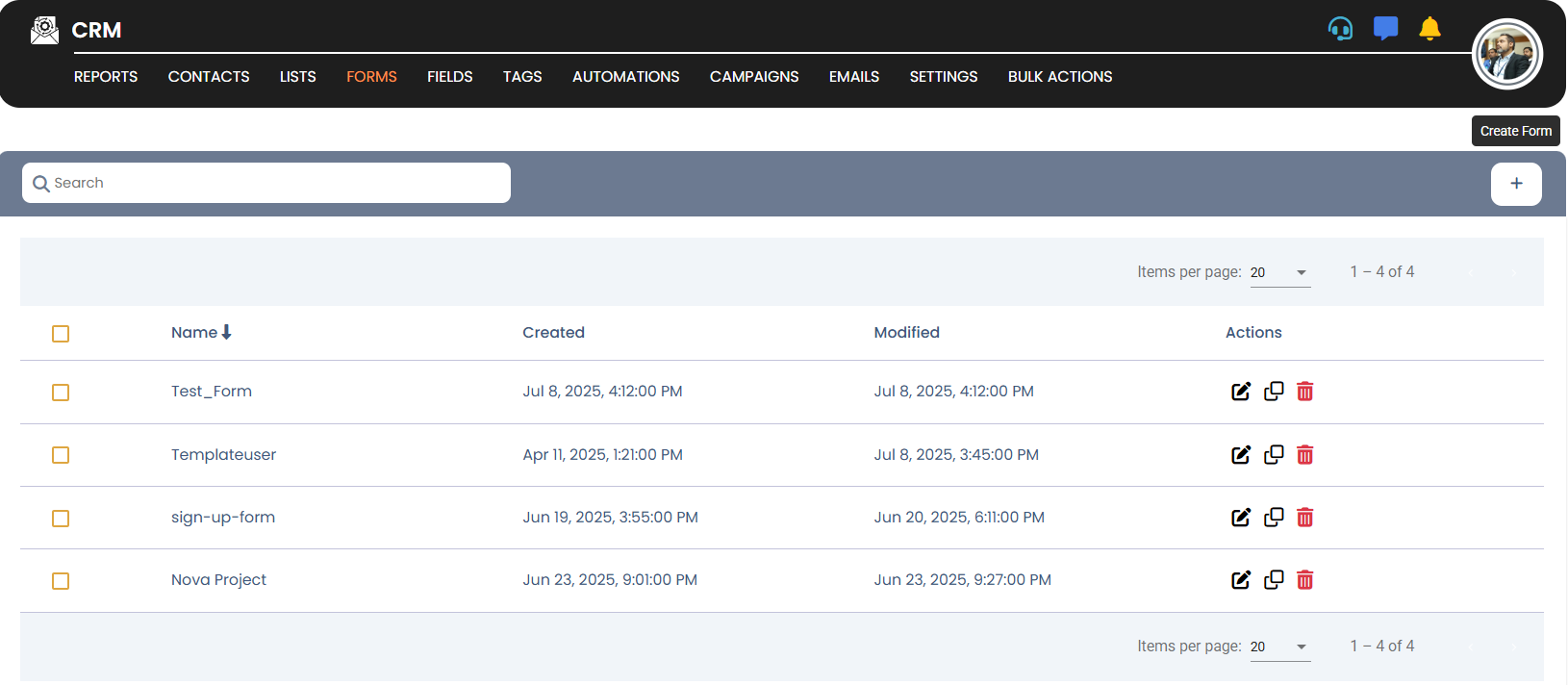Go to the Contacts tab
This screenshot has height=685, width=1568.
[209, 77]
